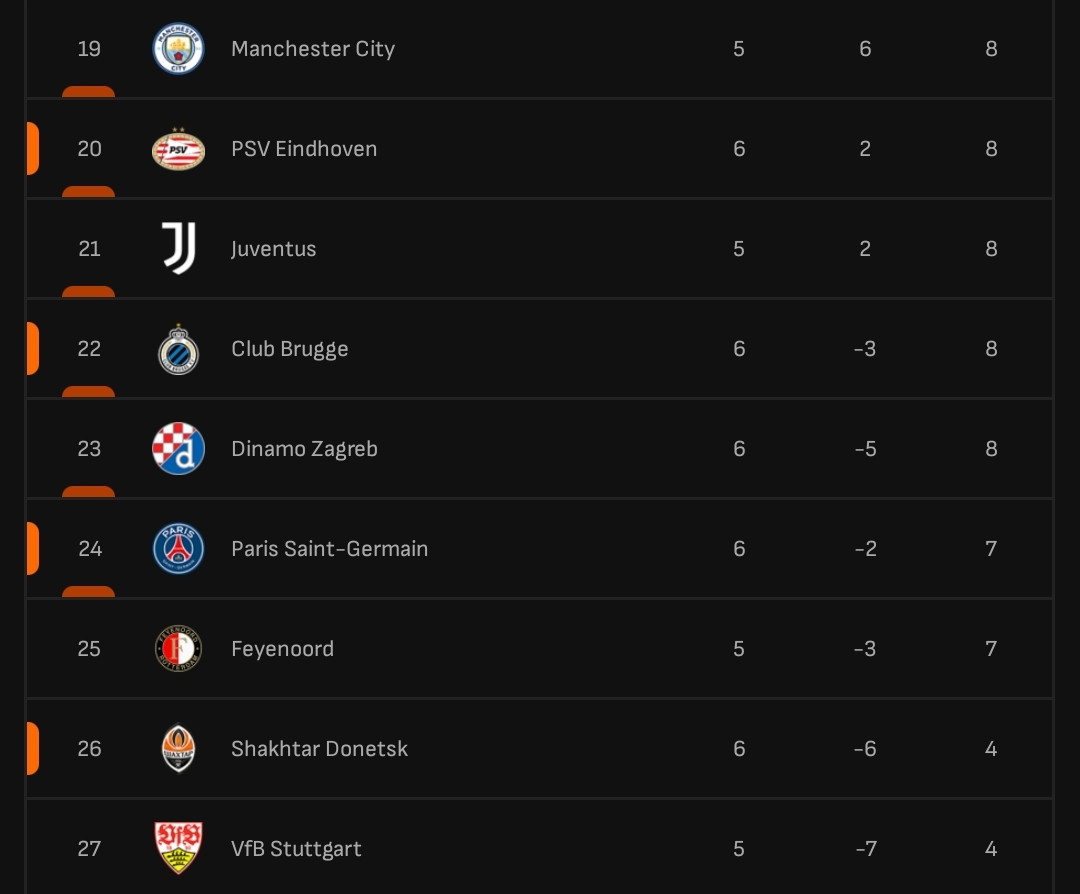The height and width of the screenshot is (894, 1080).
Task: Open the Manchester City team link
Action: click(313, 49)
